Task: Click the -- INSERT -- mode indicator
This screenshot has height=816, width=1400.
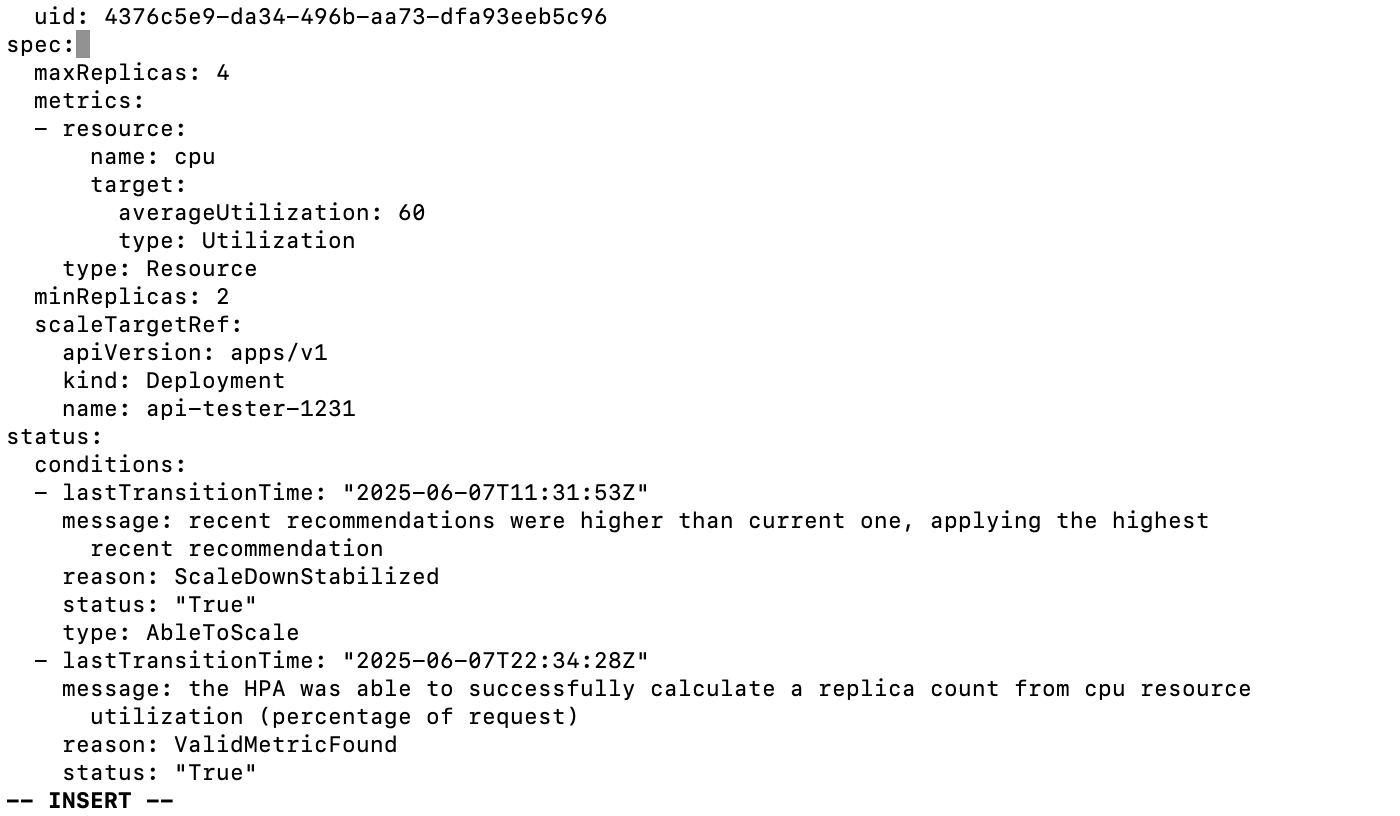Action: click(90, 801)
